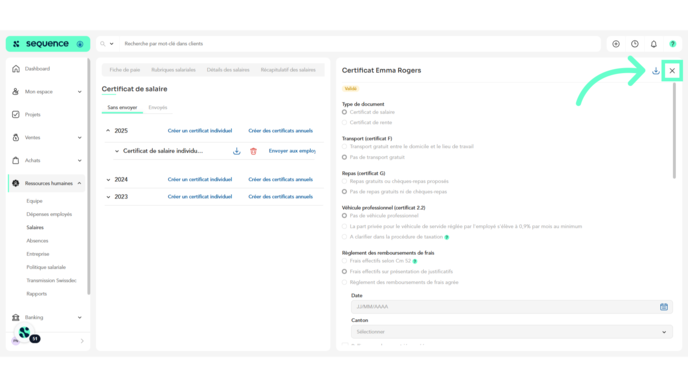Click Créer un certificat individuel for 2025
Image resolution: width=688 pixels, height=387 pixels.
pos(200,131)
